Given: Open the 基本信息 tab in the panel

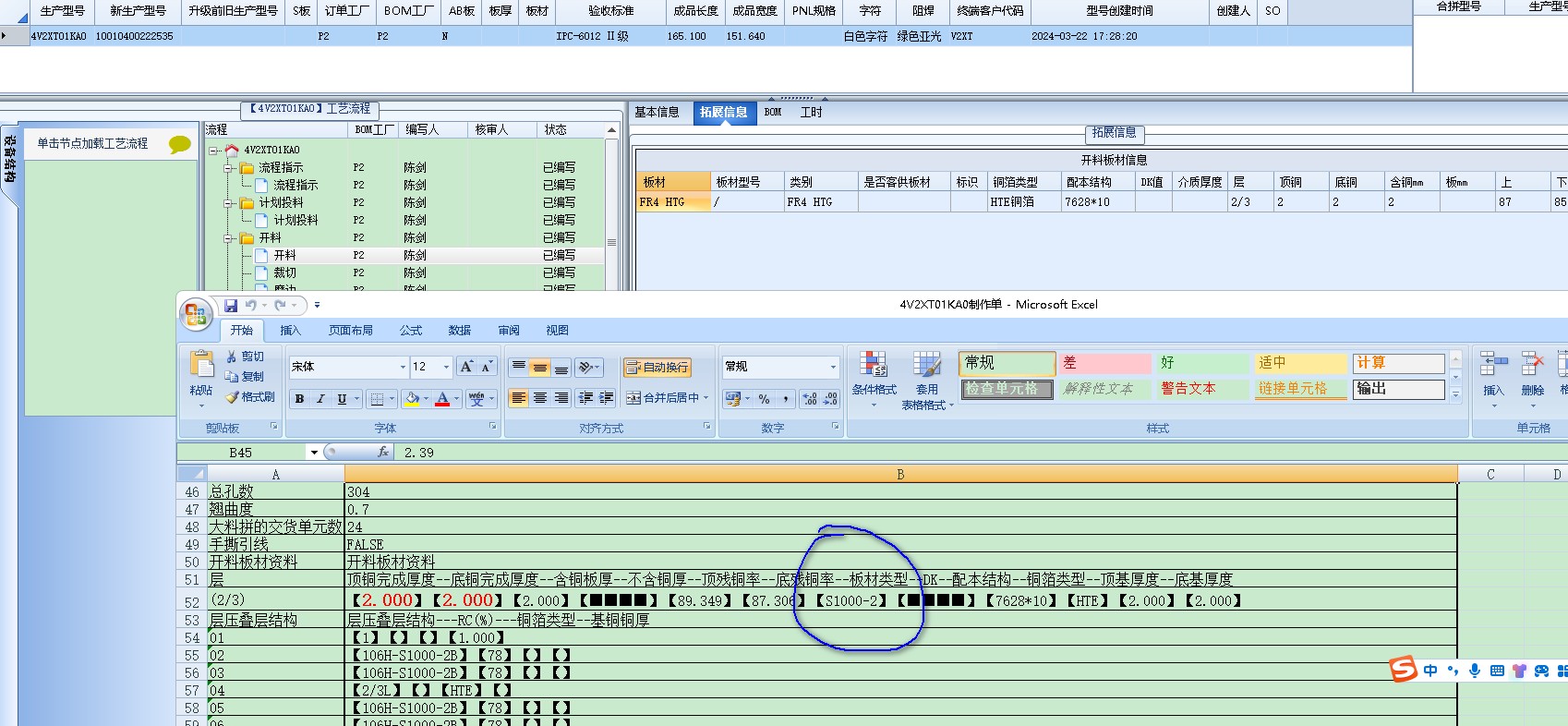Looking at the screenshot, I should [657, 113].
